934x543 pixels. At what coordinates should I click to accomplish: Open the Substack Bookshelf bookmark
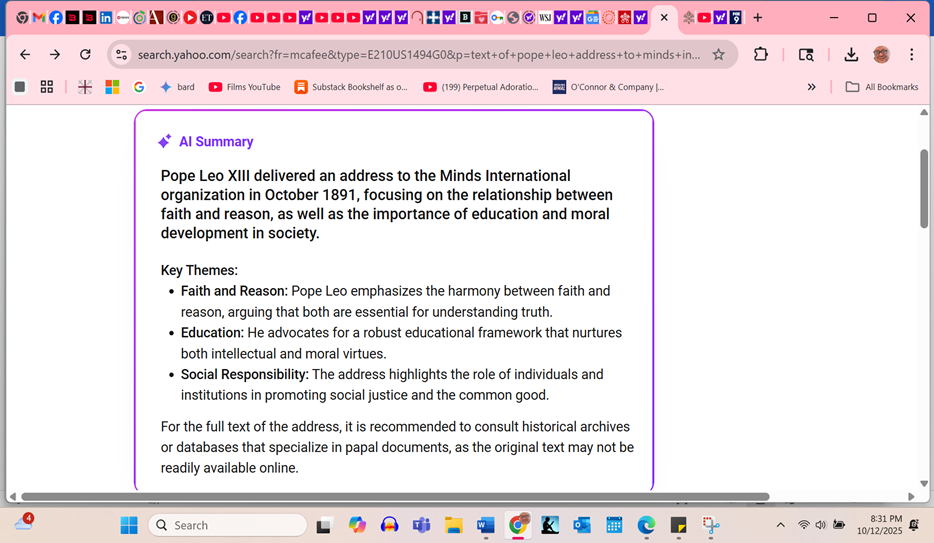point(351,87)
